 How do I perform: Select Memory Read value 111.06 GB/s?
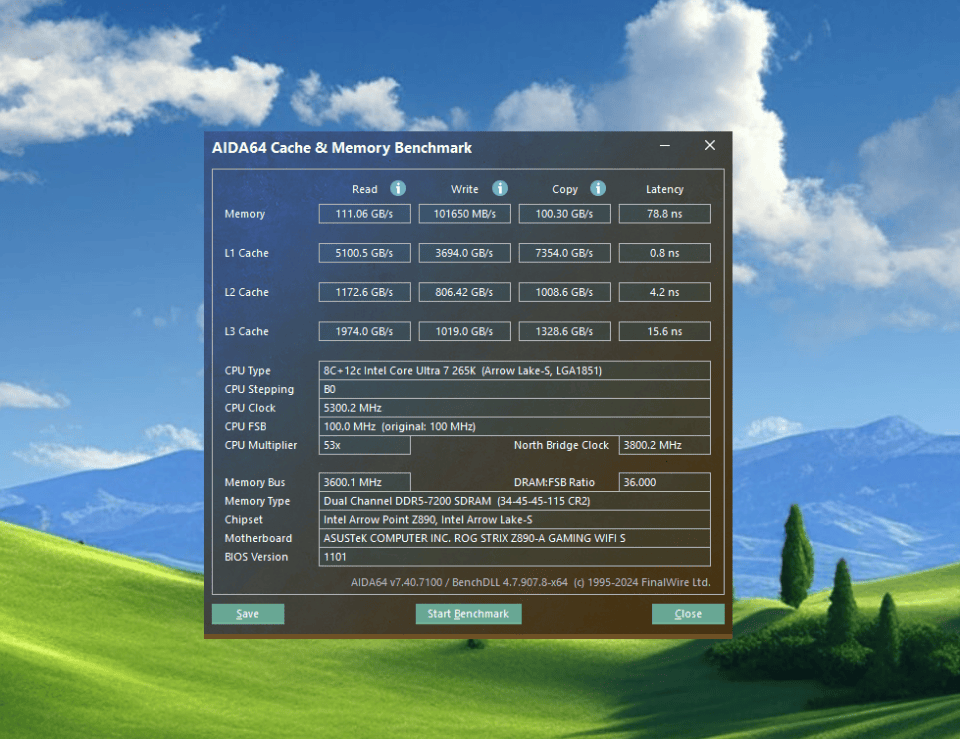pyautogui.click(x=364, y=214)
